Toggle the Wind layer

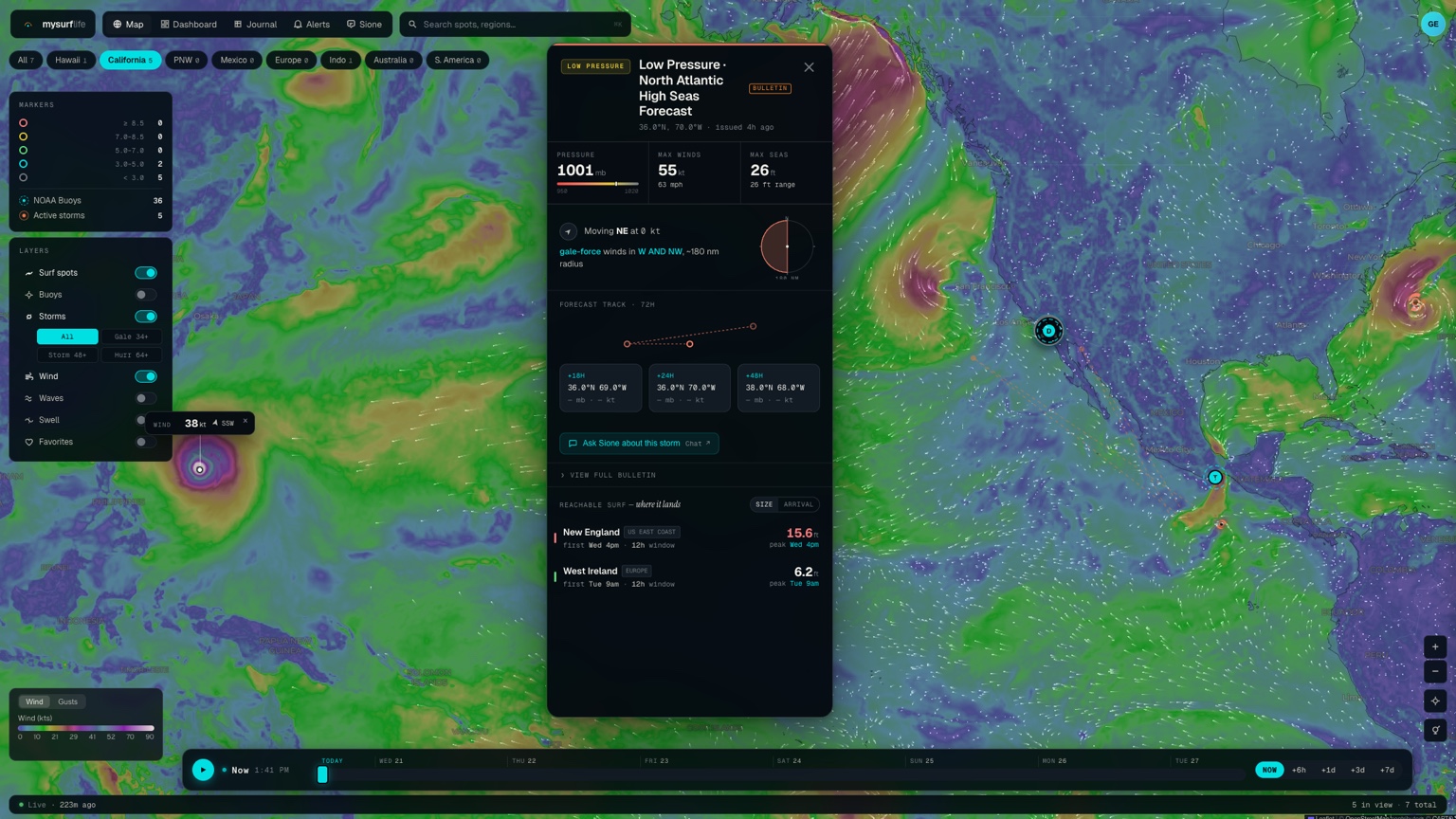(x=145, y=376)
